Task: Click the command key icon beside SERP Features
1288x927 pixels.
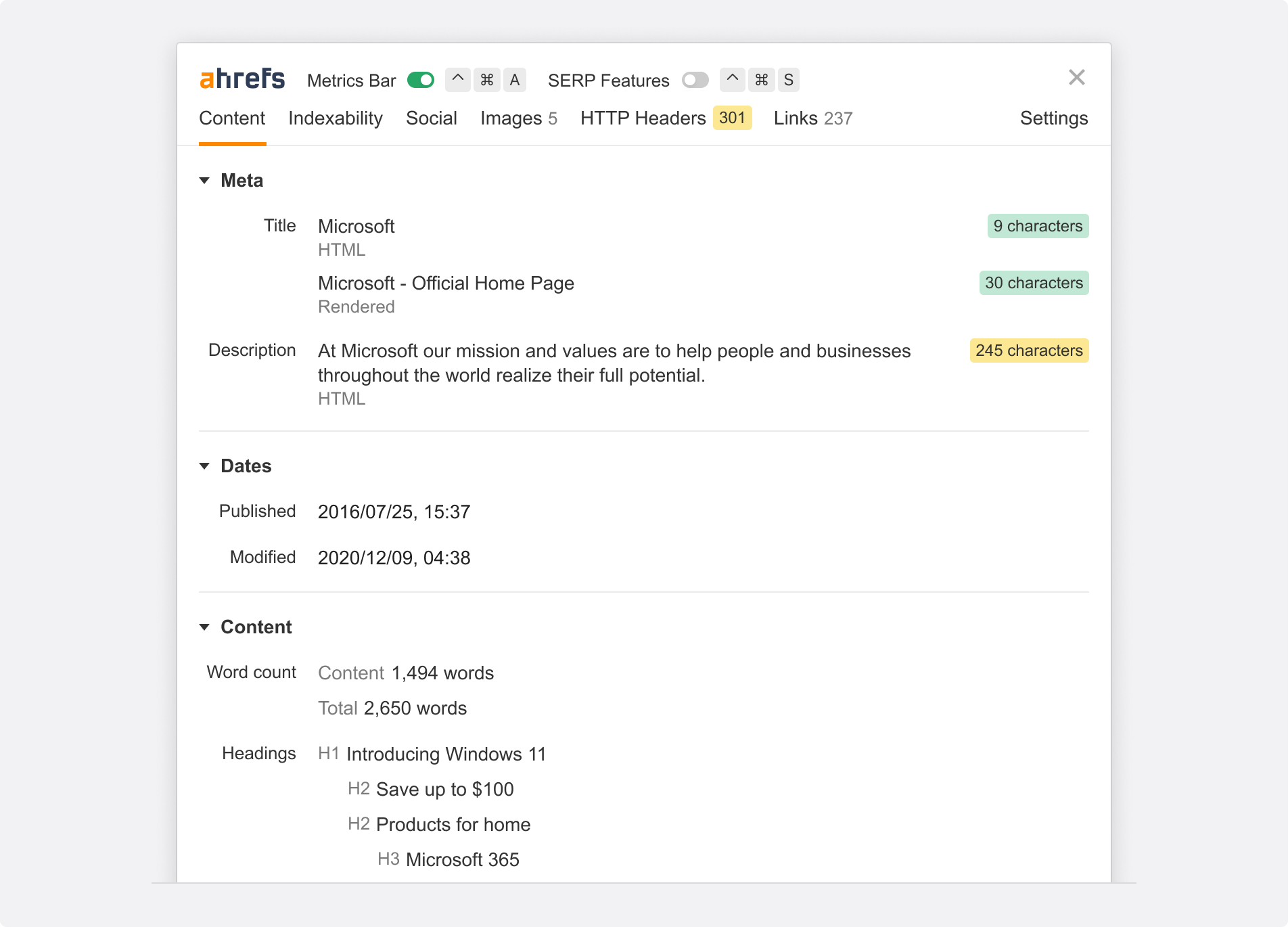Action: tap(761, 80)
